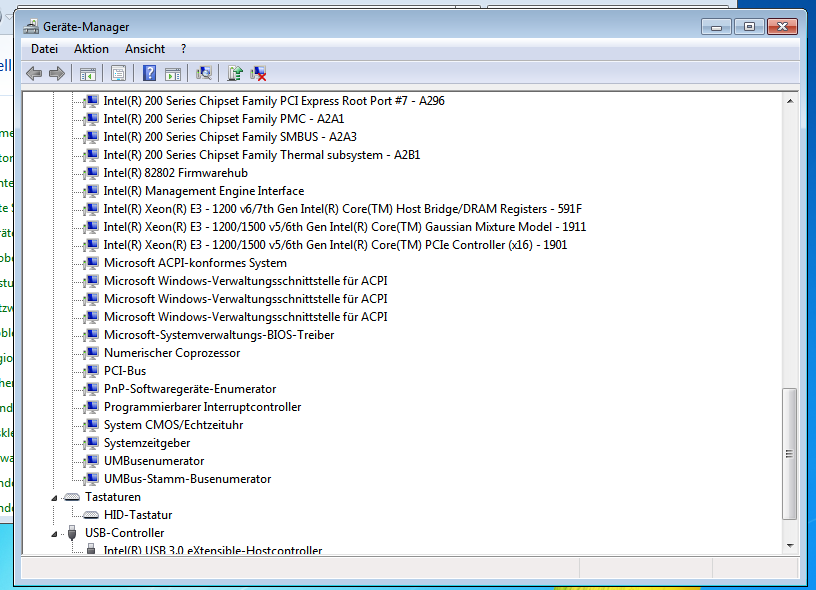Select UMBusenumerator entry
The width and height of the screenshot is (816, 590).
(x=154, y=460)
